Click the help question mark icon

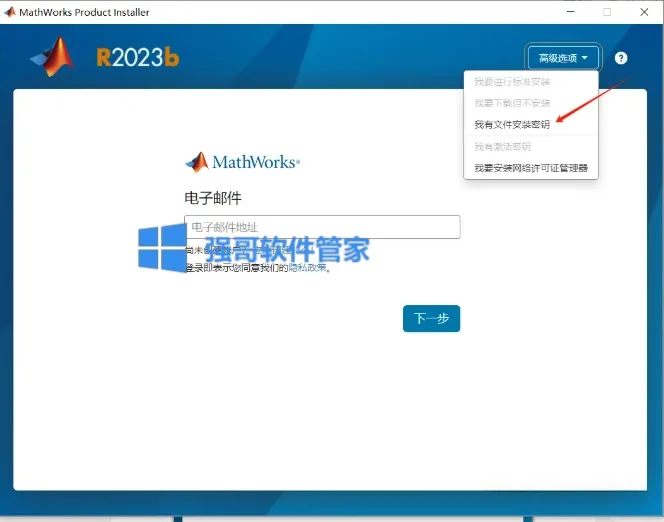pyautogui.click(x=621, y=58)
